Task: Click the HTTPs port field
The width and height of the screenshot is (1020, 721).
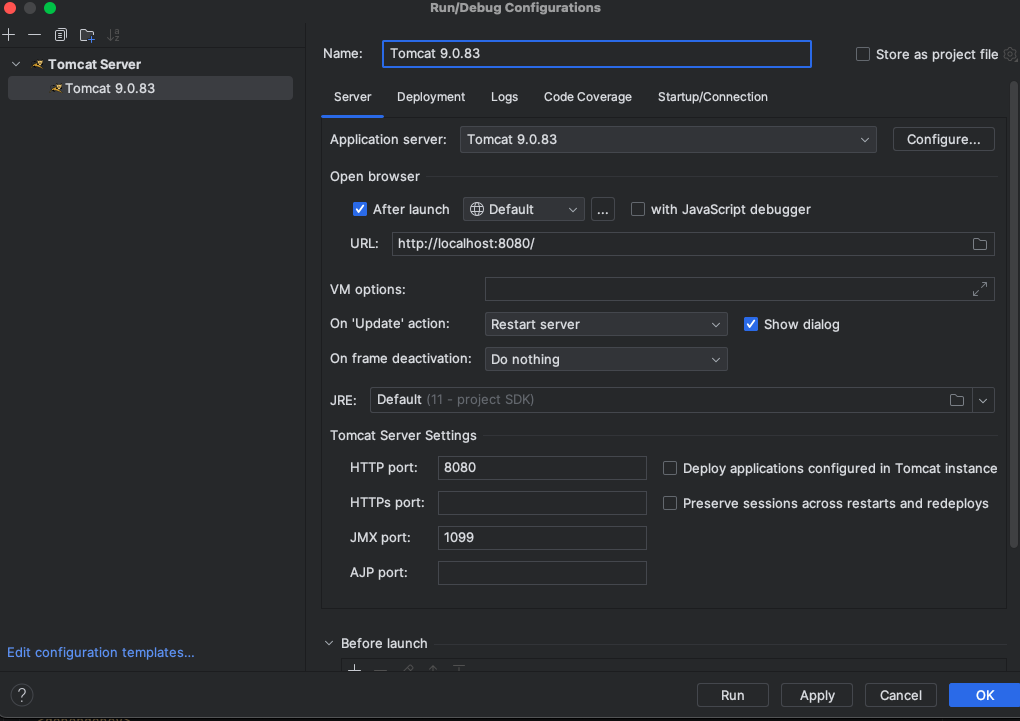Action: click(542, 502)
